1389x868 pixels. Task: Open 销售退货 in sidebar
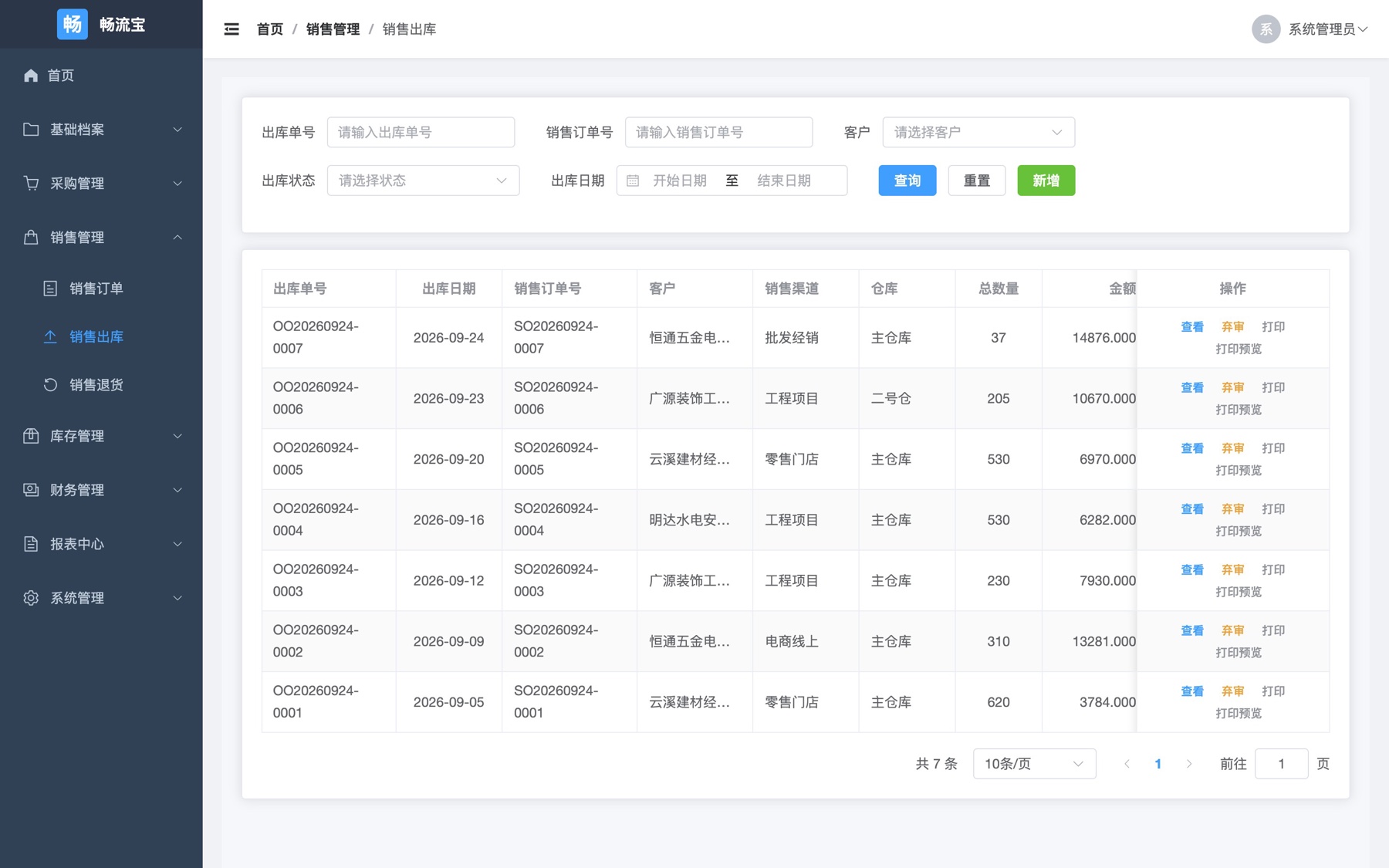point(101,384)
